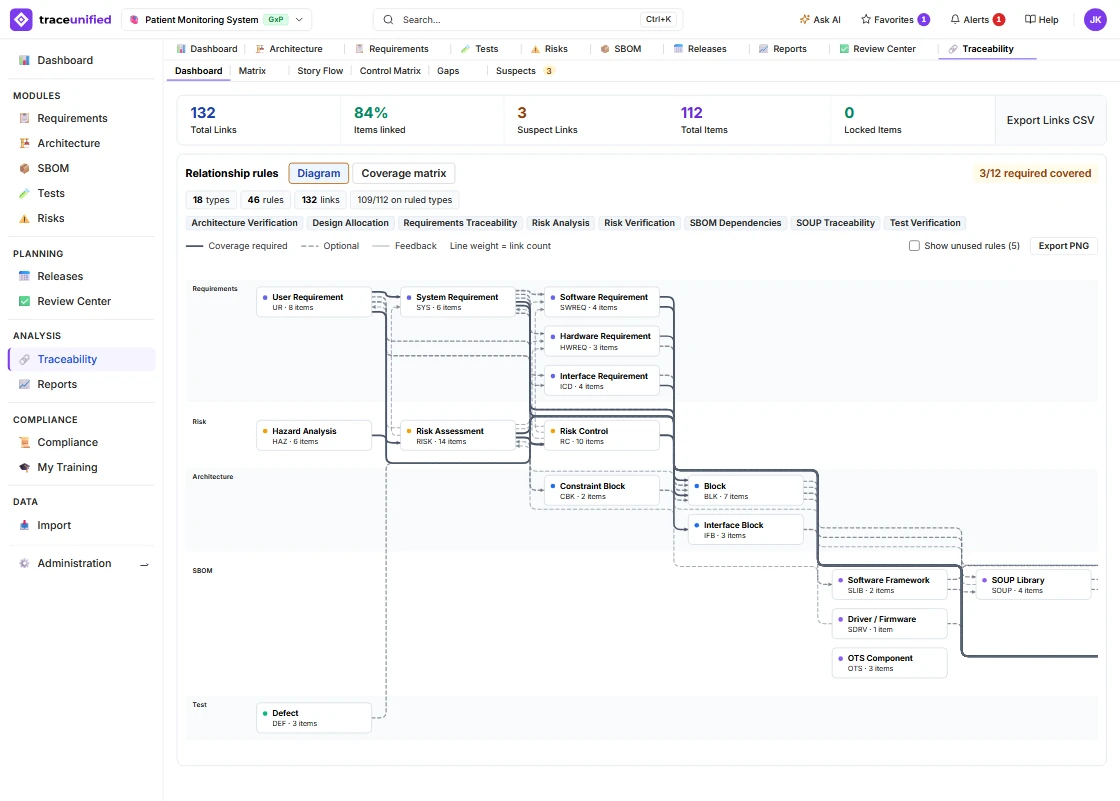The width and height of the screenshot is (1120, 801).
Task: Click the Compliance icon in sidebar
Action: [24, 442]
